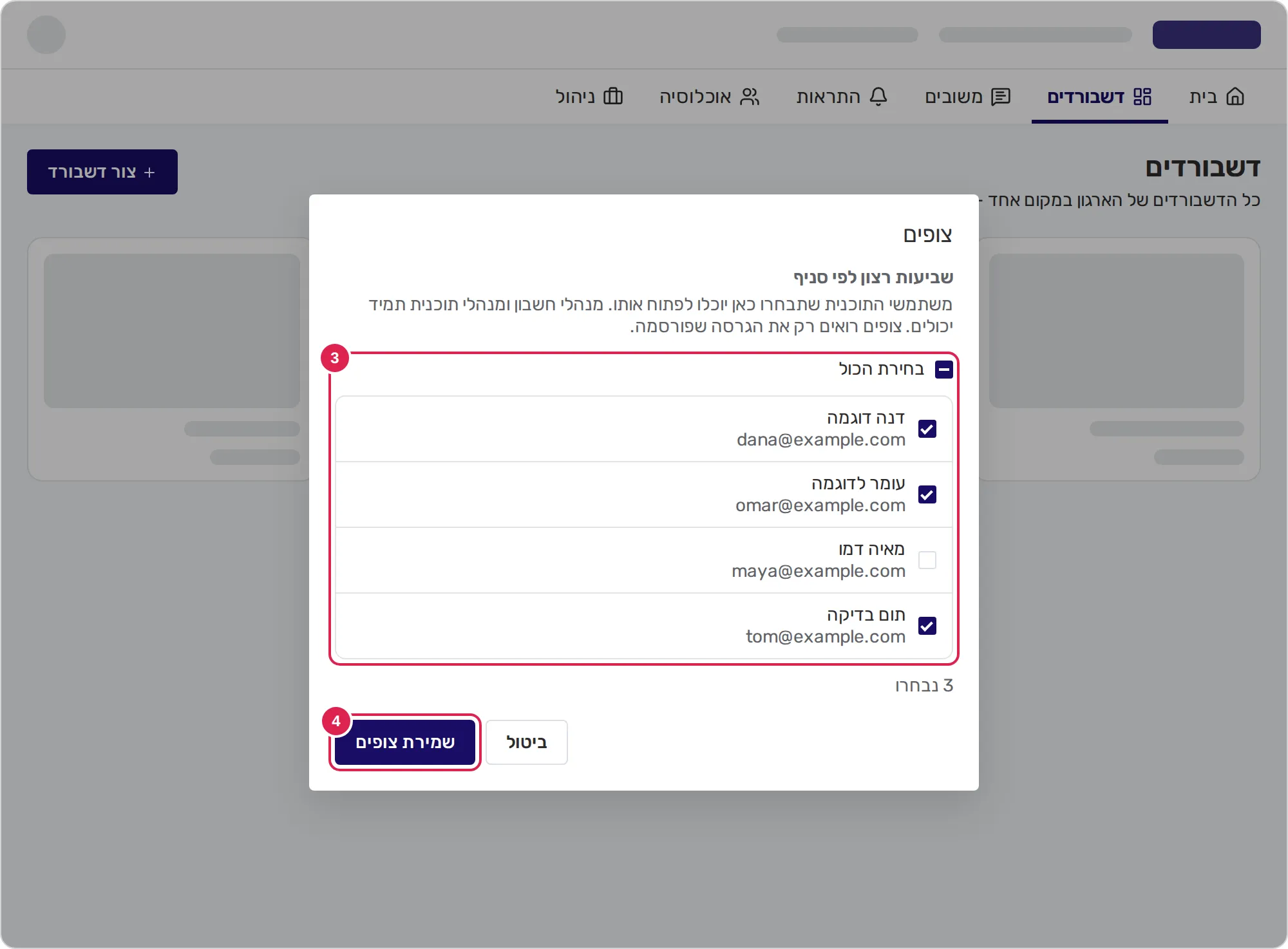Click the management briefcase icon
This screenshot has height=949, width=1288.
tap(613, 97)
